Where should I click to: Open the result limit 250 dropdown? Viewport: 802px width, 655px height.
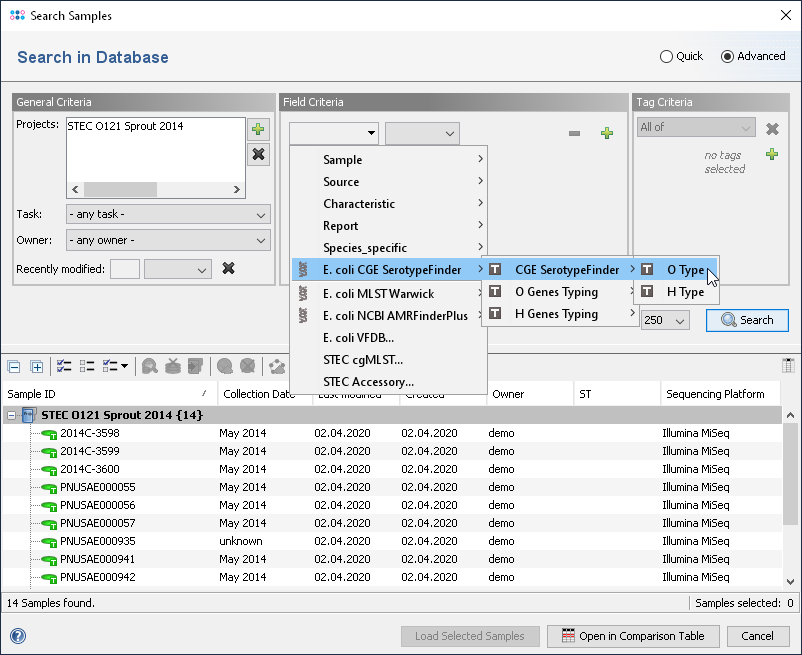click(x=667, y=320)
